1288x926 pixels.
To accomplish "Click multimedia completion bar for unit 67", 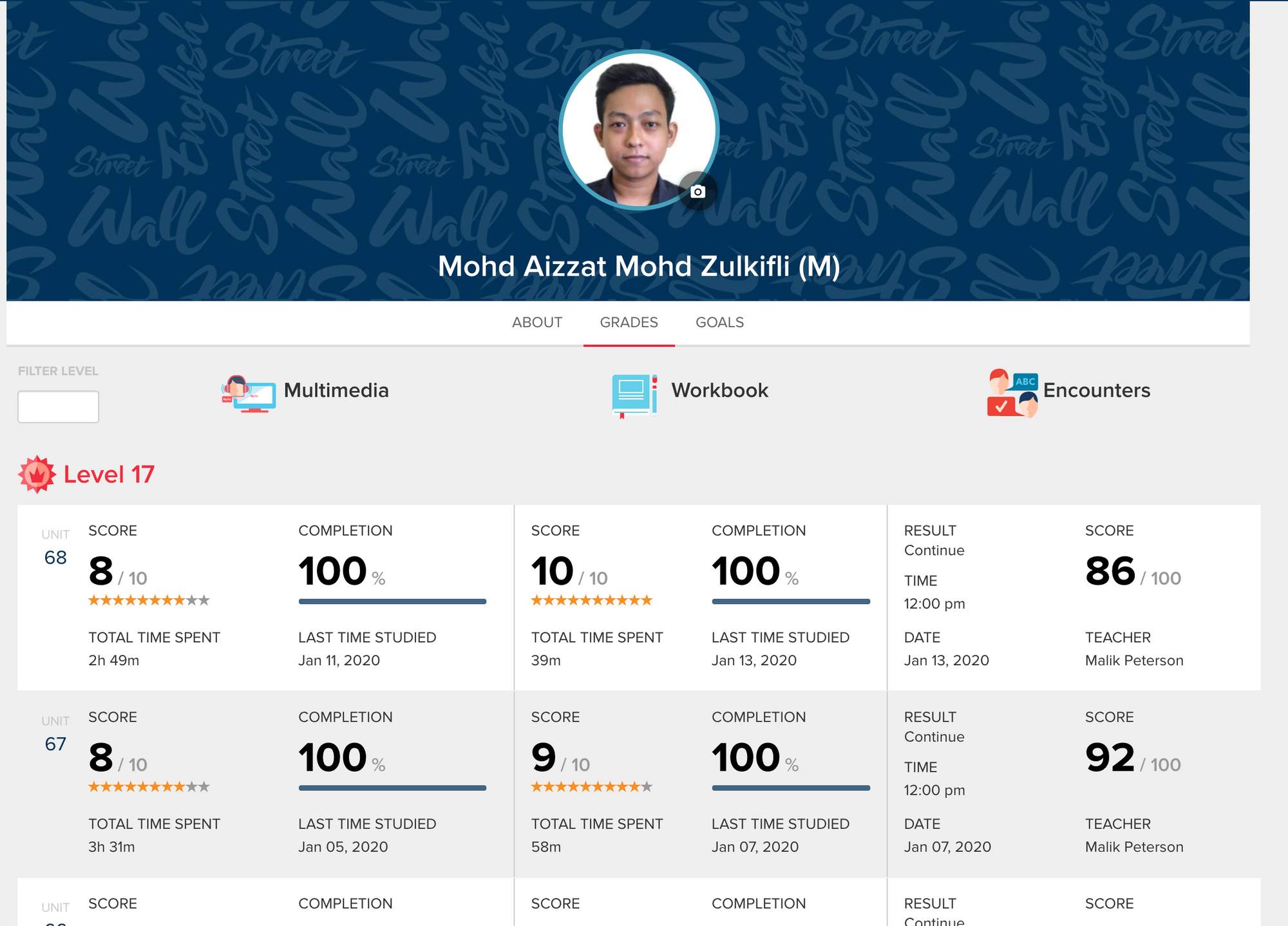I will (392, 788).
